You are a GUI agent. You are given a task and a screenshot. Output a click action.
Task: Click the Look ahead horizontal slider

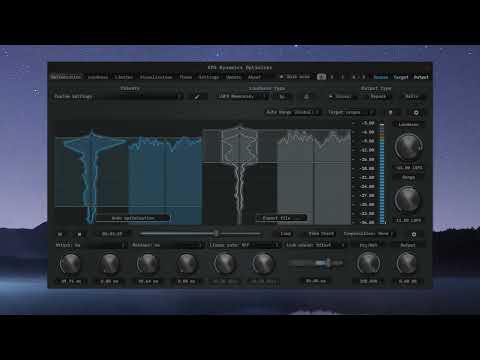[x=316, y=263]
